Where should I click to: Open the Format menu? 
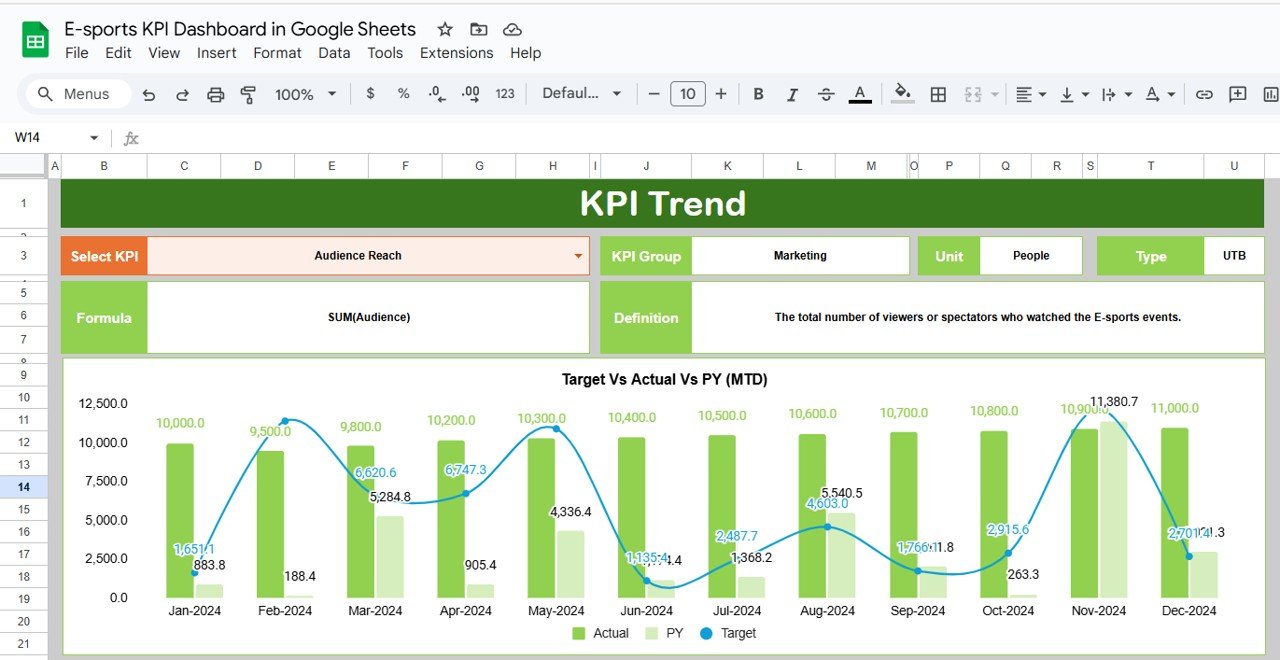[x=277, y=53]
